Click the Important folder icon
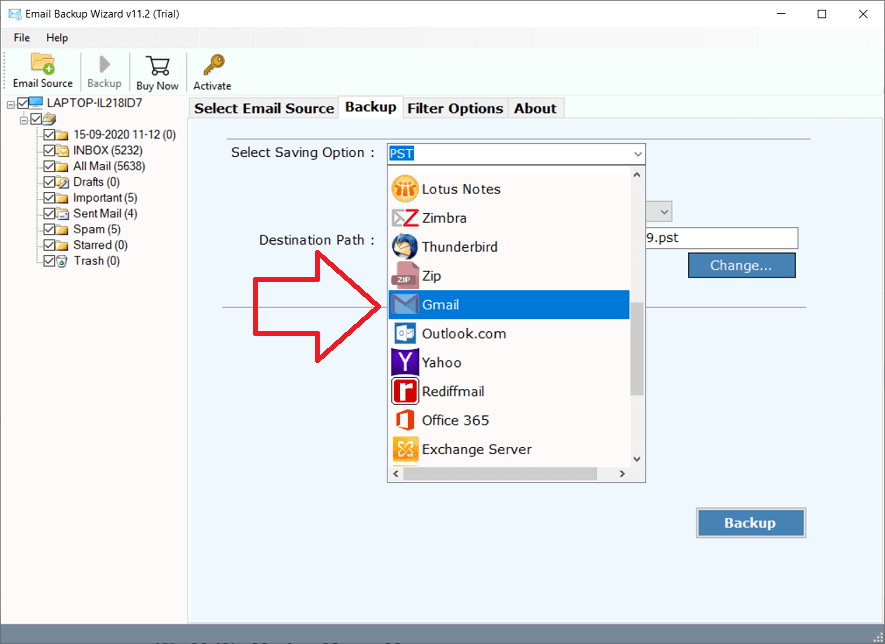Screen dimensions: 885x644 pos(62,198)
